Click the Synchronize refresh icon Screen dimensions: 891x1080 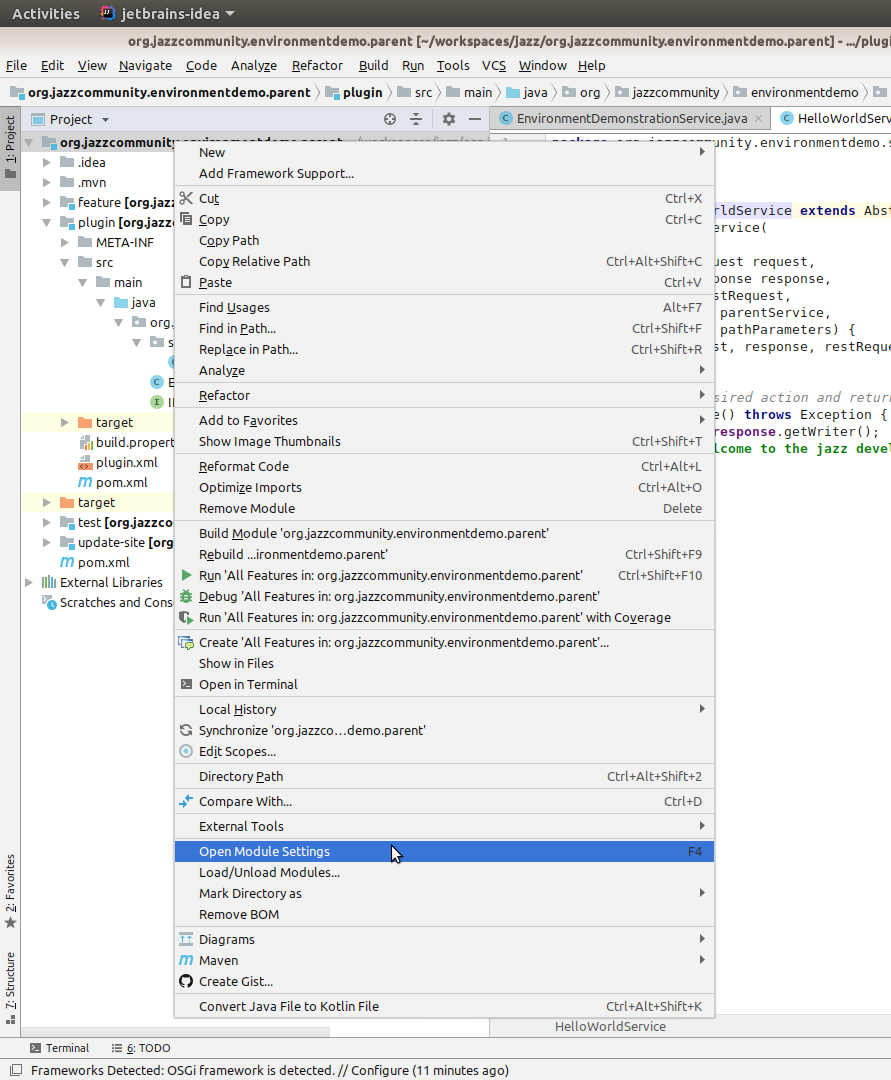(186, 730)
